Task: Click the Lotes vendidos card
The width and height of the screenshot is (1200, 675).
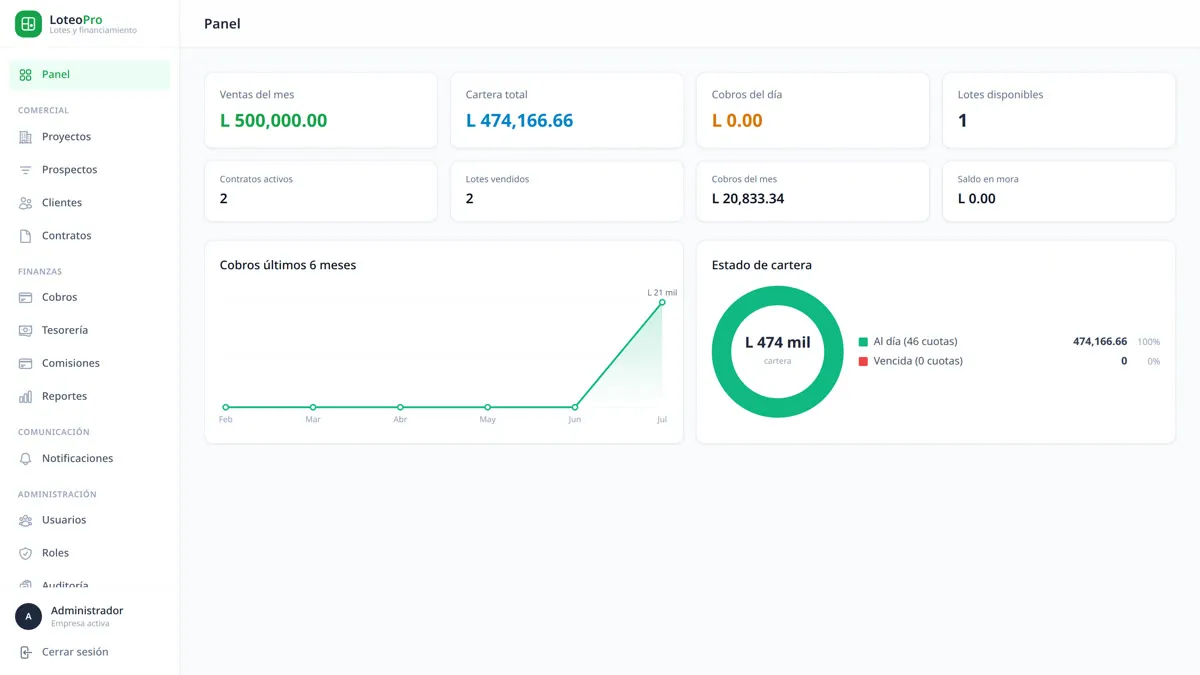Action: [567, 191]
